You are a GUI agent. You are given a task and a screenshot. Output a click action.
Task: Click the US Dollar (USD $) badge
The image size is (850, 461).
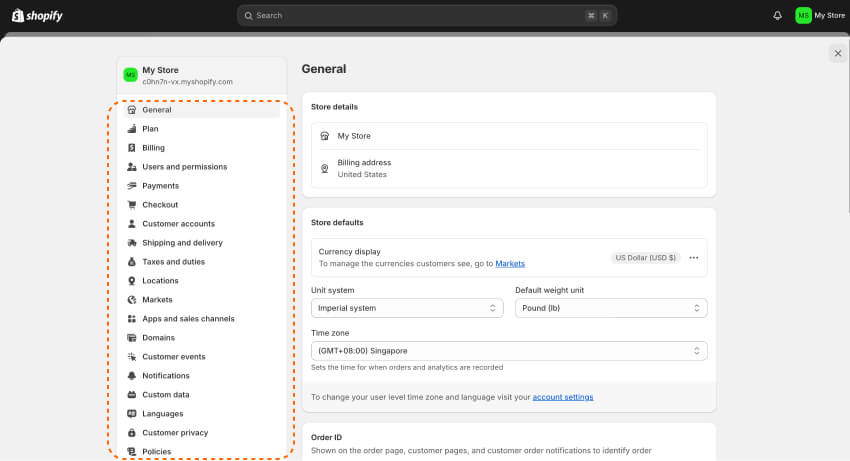tap(646, 258)
